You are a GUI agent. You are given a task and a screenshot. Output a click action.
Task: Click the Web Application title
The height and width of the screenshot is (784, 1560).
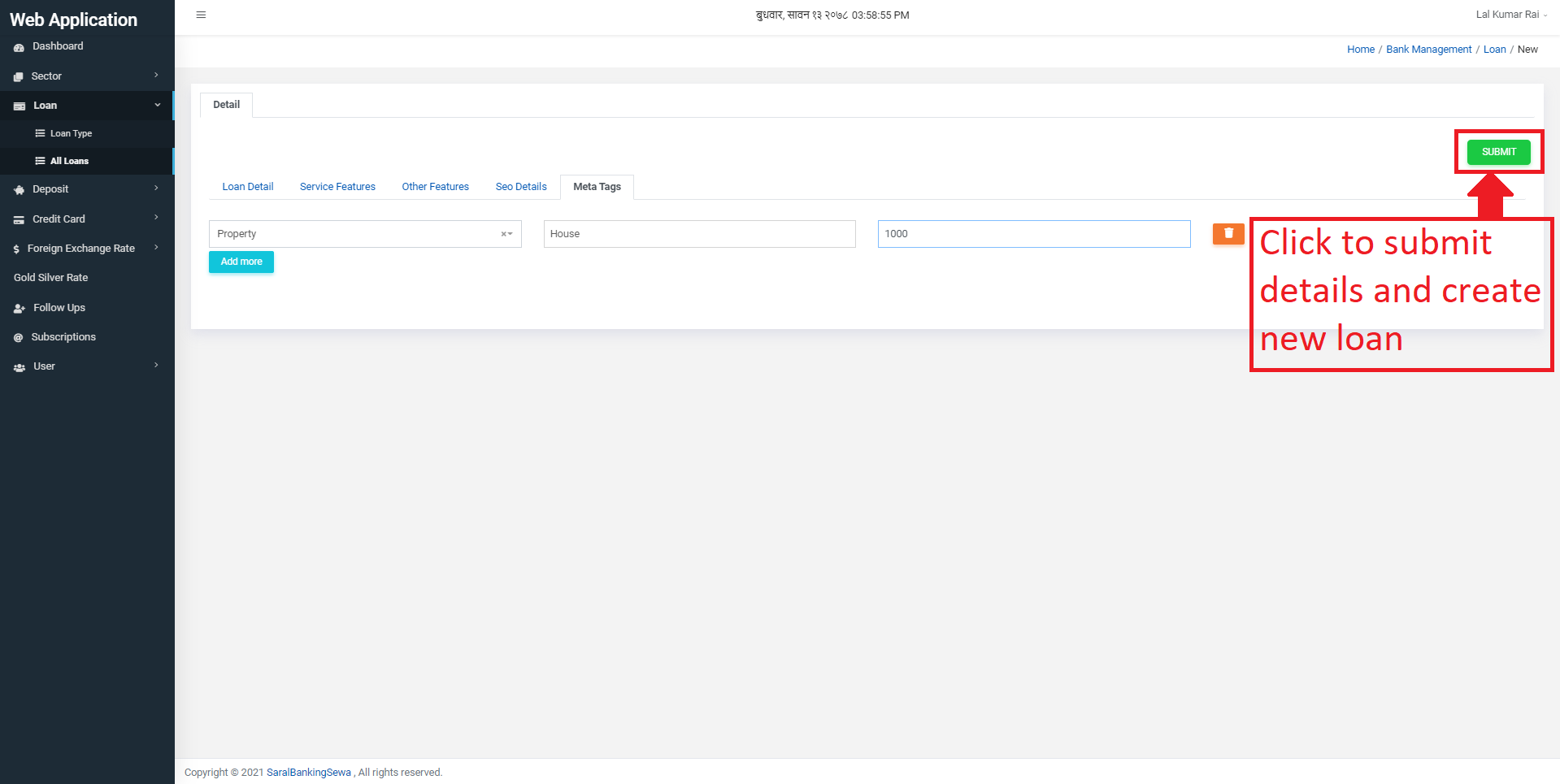73,19
